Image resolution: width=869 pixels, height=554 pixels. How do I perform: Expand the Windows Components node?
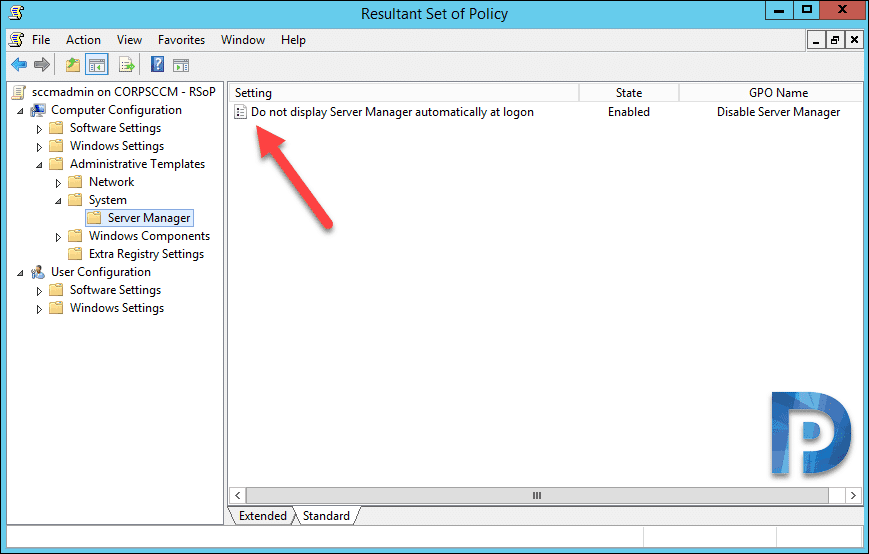pyautogui.click(x=58, y=237)
